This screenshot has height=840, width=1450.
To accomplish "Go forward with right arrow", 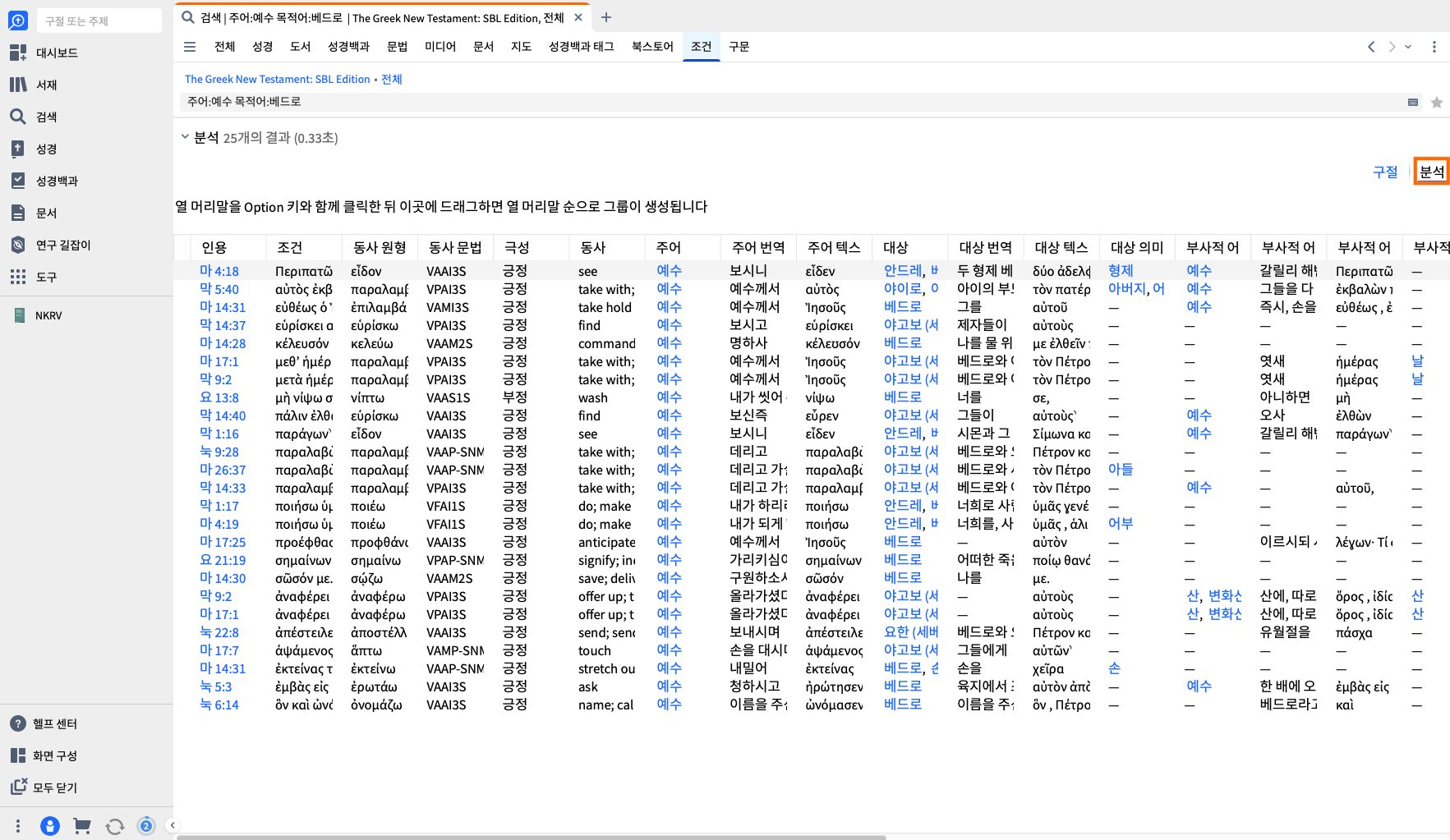I will (x=1392, y=47).
